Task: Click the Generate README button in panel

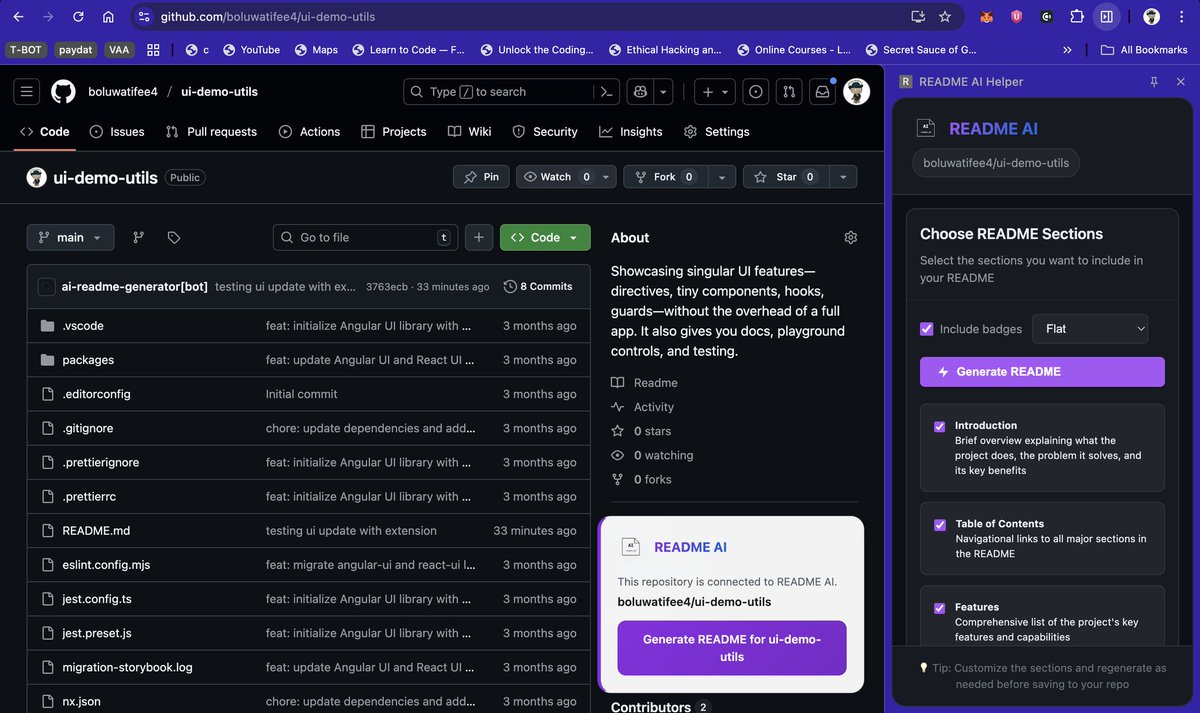Action: [x=1042, y=371]
